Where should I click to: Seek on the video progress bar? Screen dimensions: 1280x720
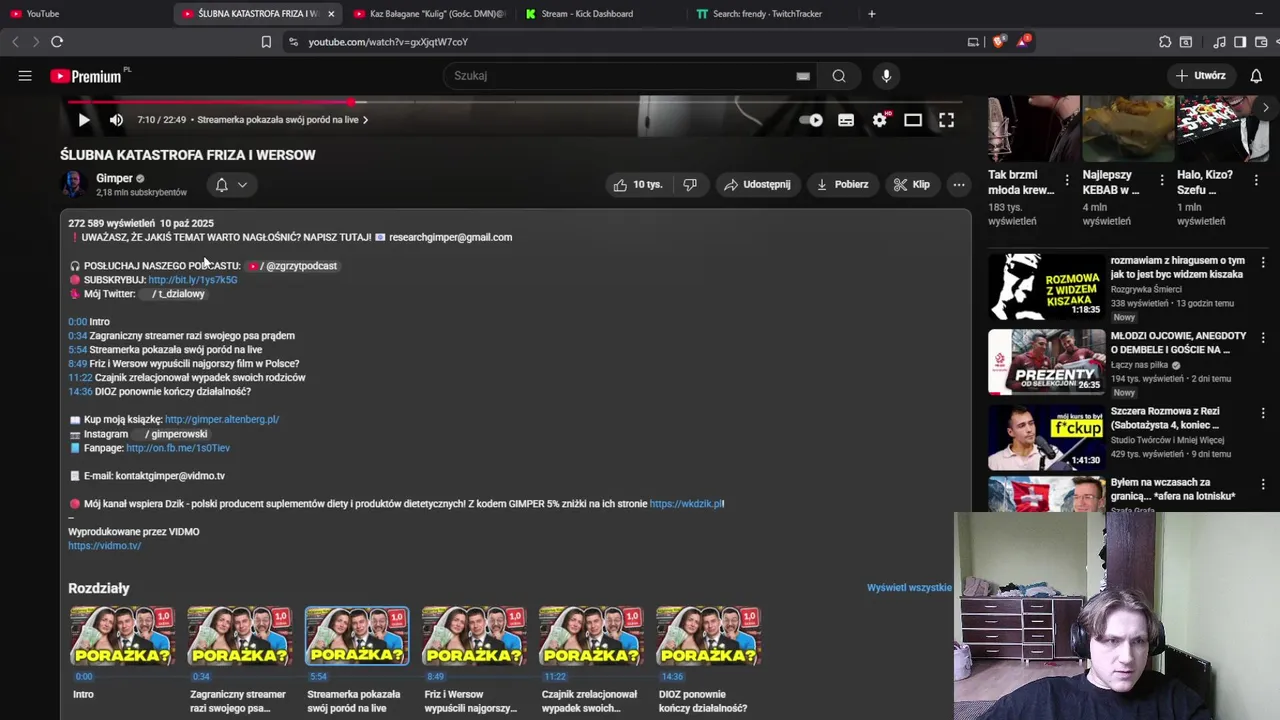point(515,102)
